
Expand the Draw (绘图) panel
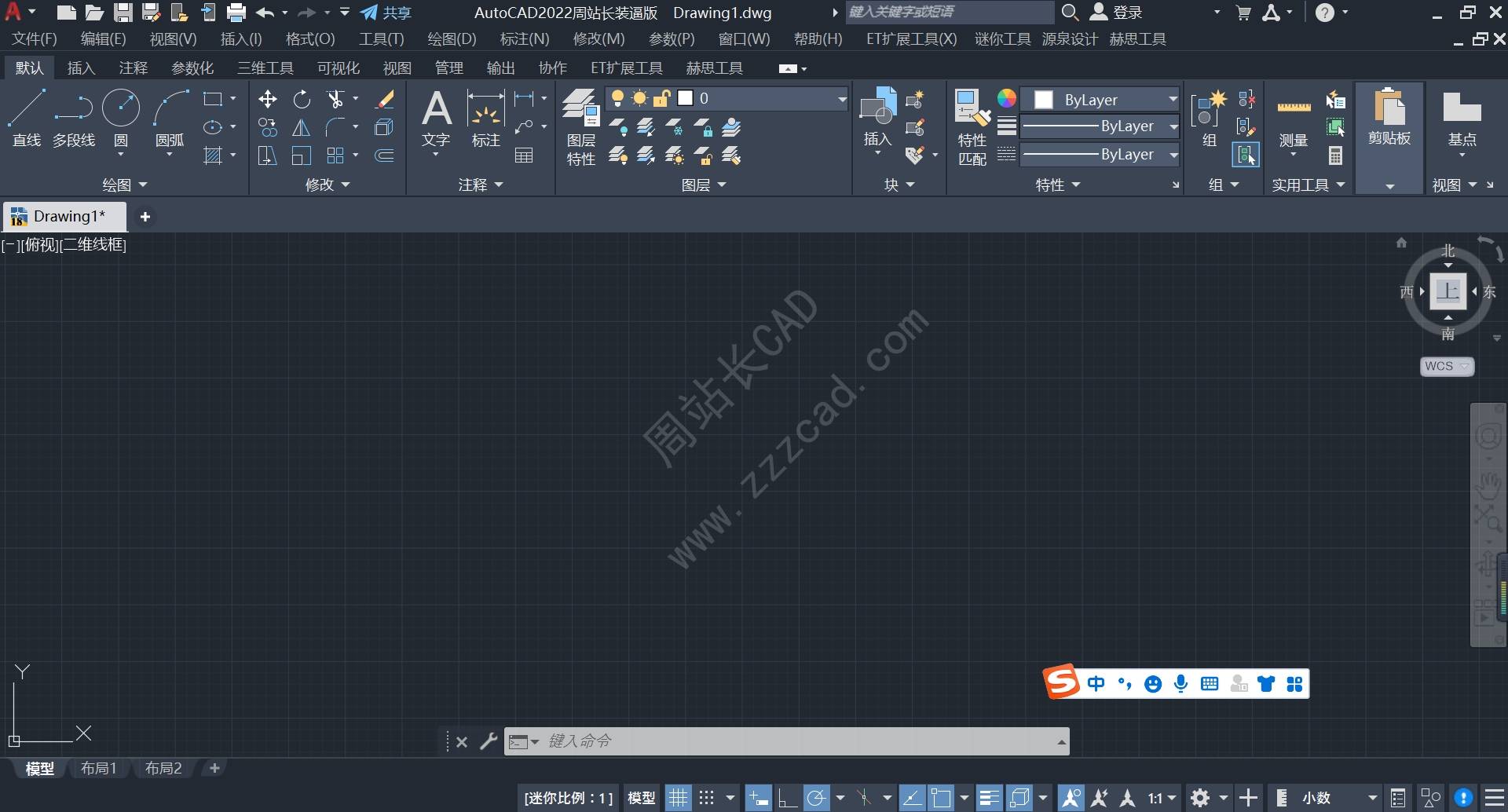pyautogui.click(x=124, y=185)
